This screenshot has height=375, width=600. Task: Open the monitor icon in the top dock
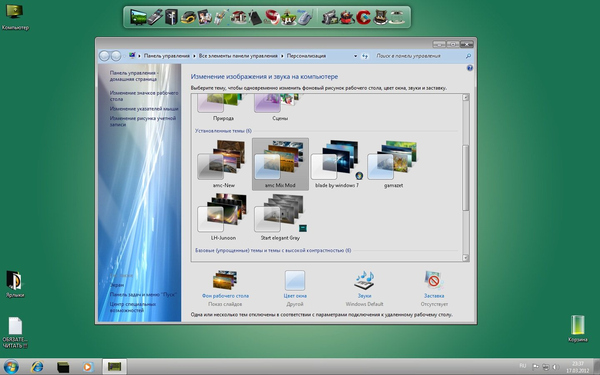[x=138, y=17]
